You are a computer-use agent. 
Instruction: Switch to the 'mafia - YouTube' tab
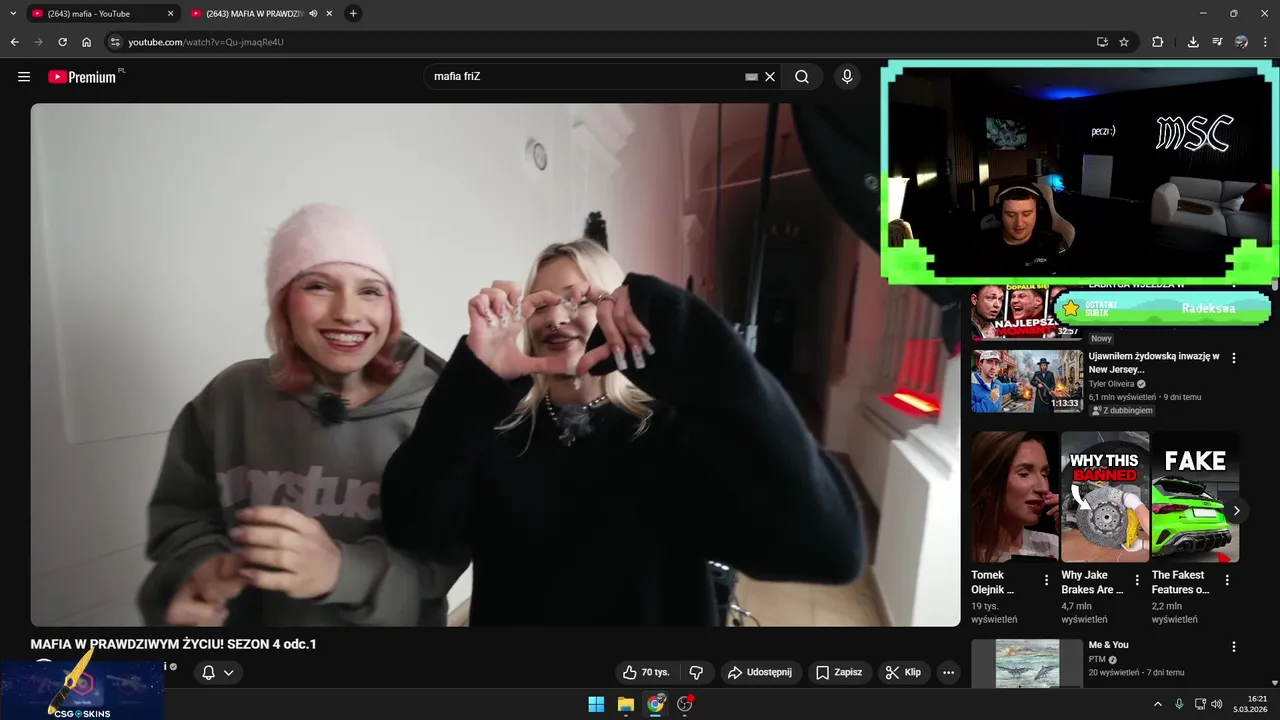click(102, 14)
